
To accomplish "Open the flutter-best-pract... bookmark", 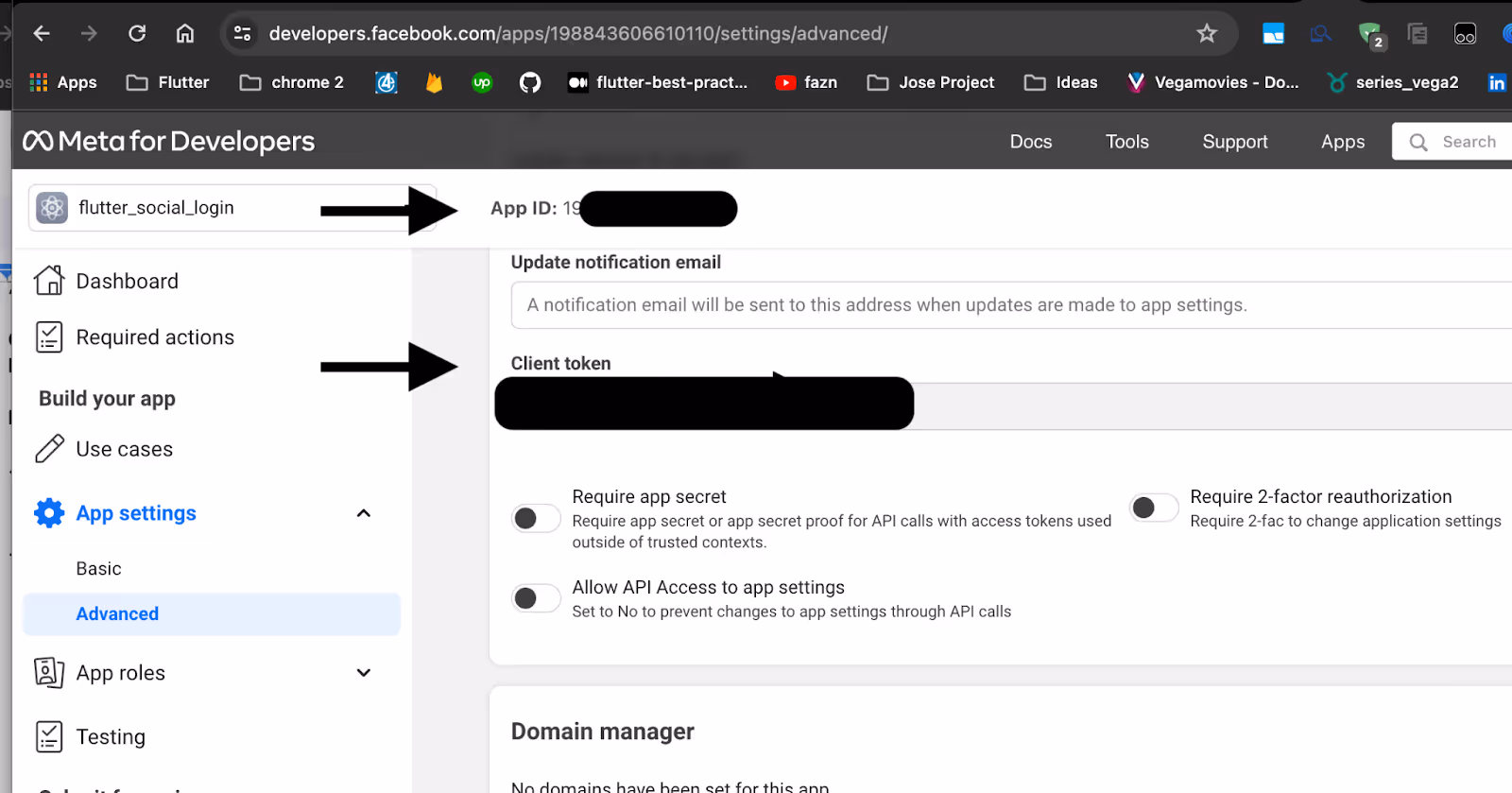I will click(x=658, y=83).
